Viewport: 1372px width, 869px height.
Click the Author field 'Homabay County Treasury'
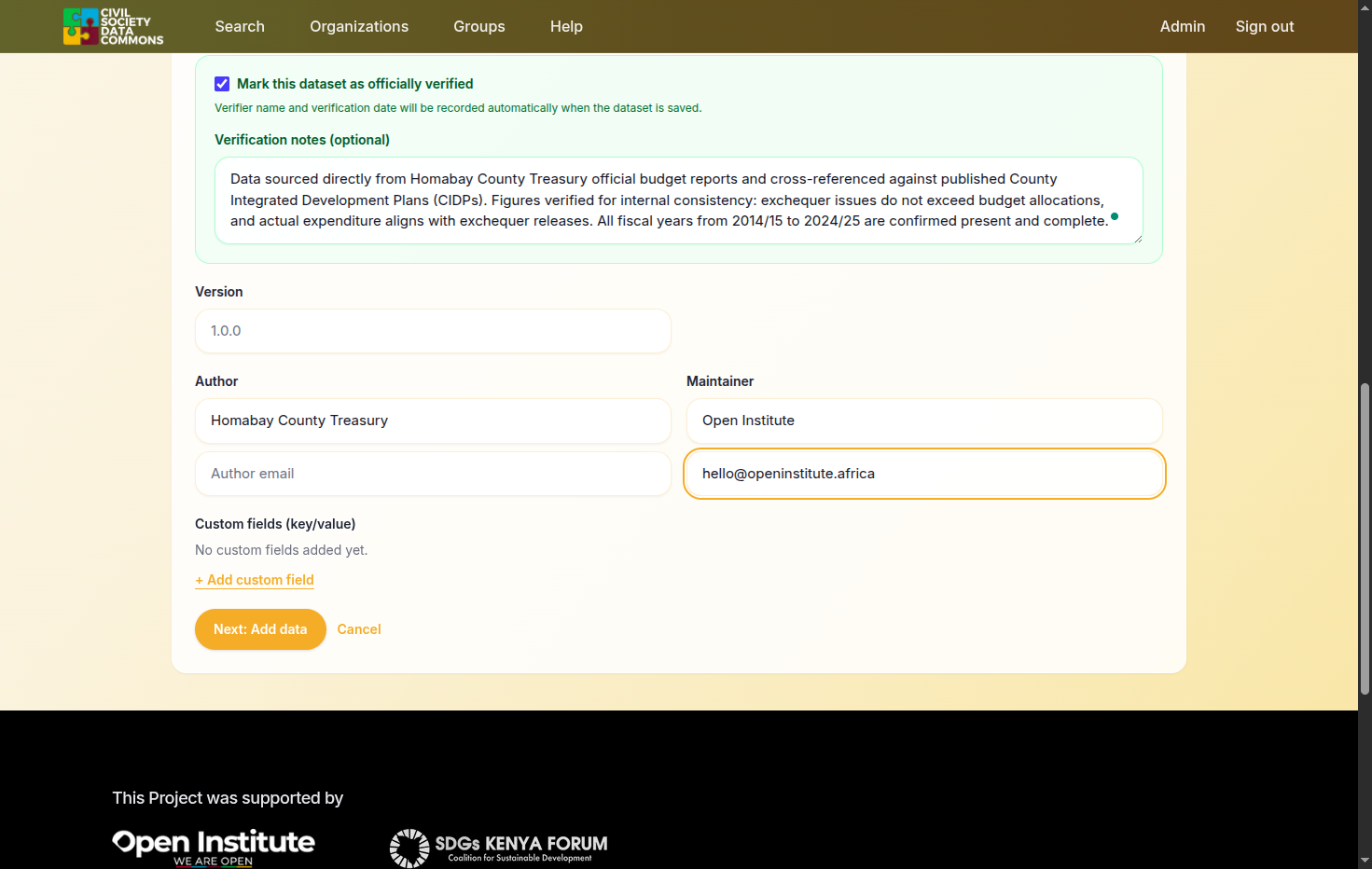pyautogui.click(x=433, y=421)
